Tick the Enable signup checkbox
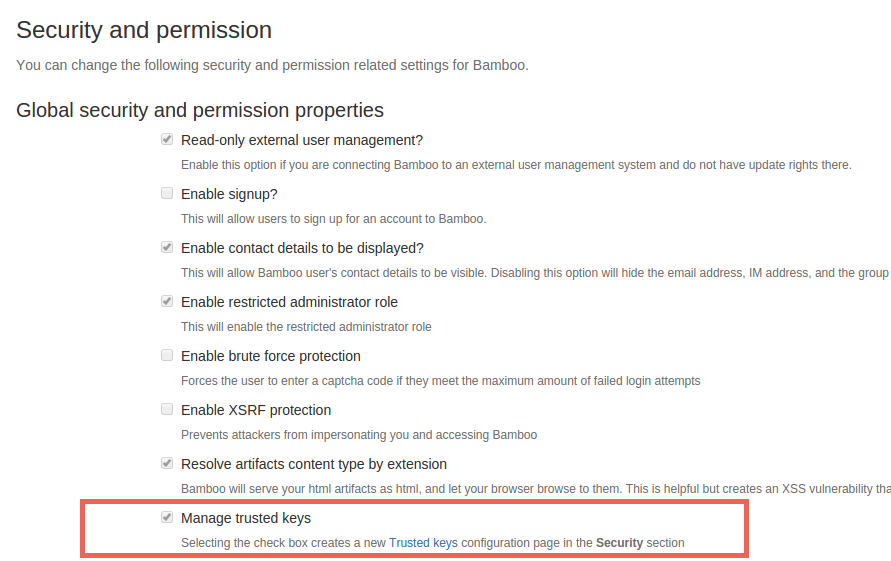This screenshot has height=561, width=891. click(x=166, y=193)
